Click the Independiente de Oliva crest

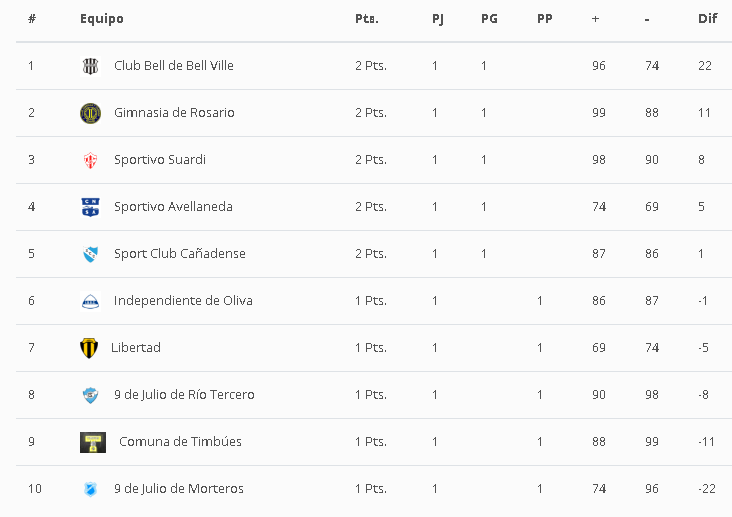point(90,301)
